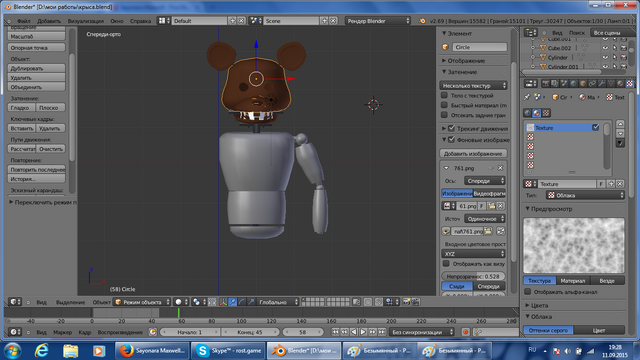
Task: Reload the background image file
Action: (x=500, y=231)
